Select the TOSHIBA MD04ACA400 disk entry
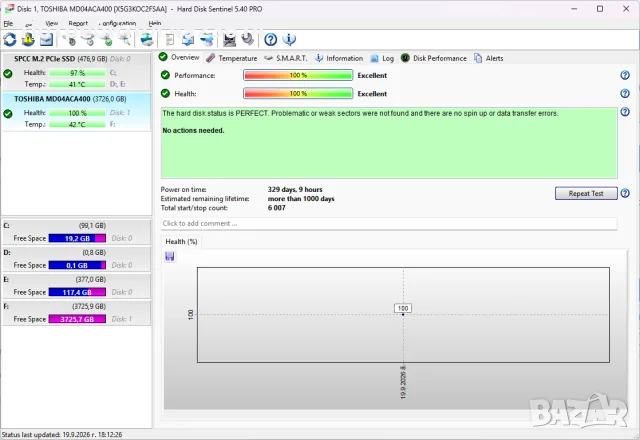The image size is (640, 440). 76,112
